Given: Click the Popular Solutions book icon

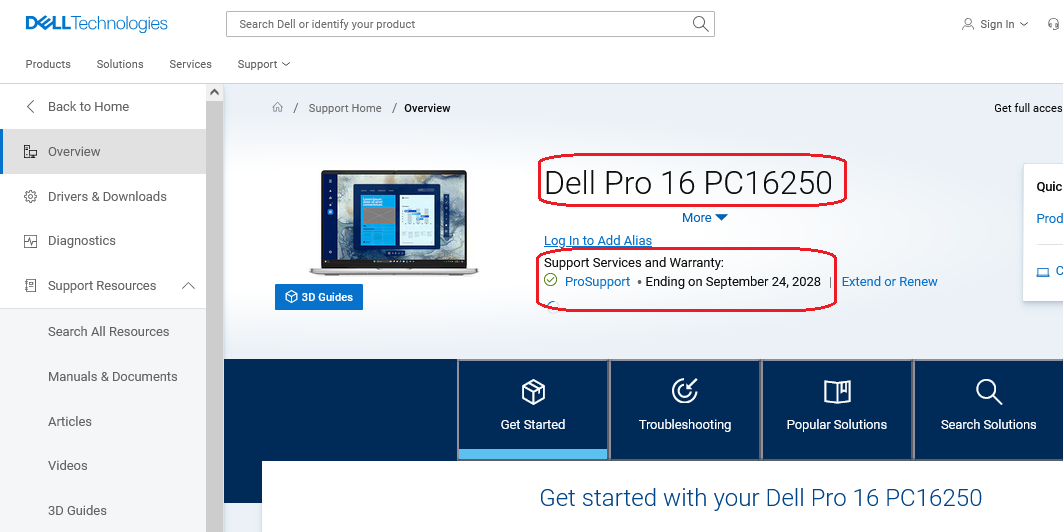Looking at the screenshot, I should pos(837,392).
